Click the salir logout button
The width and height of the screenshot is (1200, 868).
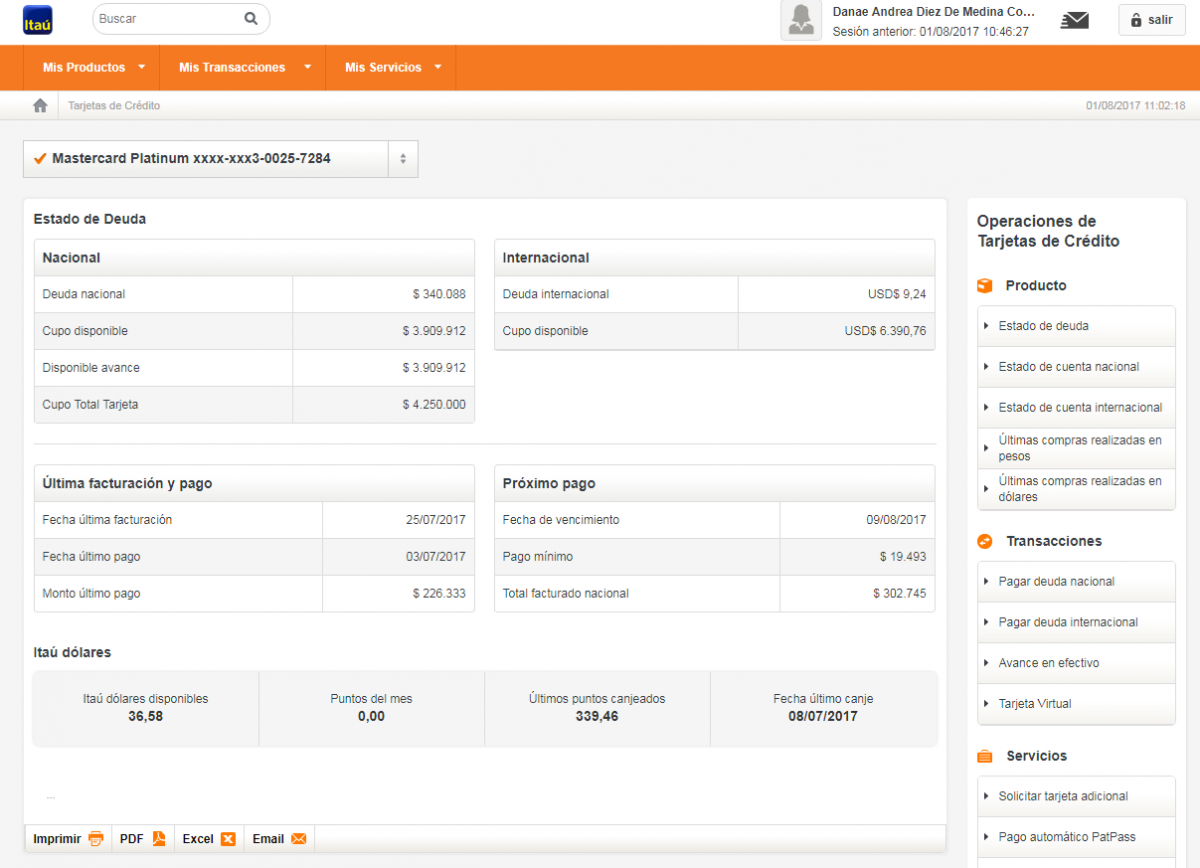coord(1151,20)
